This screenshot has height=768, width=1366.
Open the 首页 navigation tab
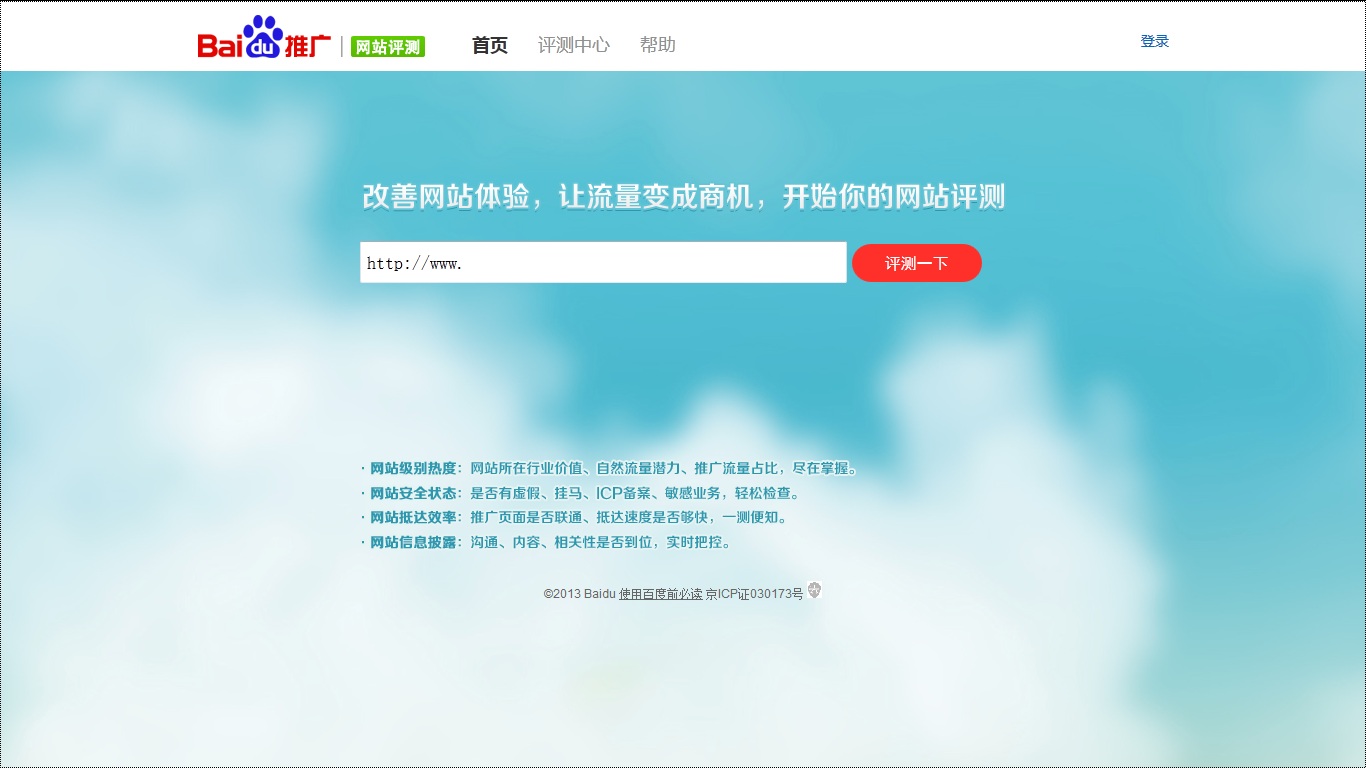coord(490,45)
